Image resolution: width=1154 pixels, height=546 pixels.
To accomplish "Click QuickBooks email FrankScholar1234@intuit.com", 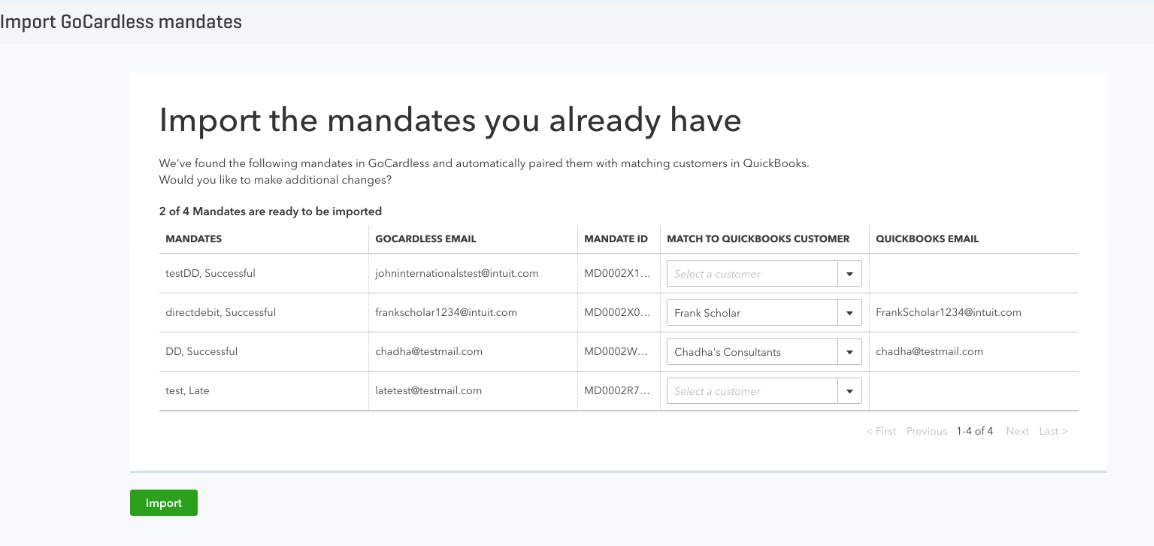I will pos(949,312).
